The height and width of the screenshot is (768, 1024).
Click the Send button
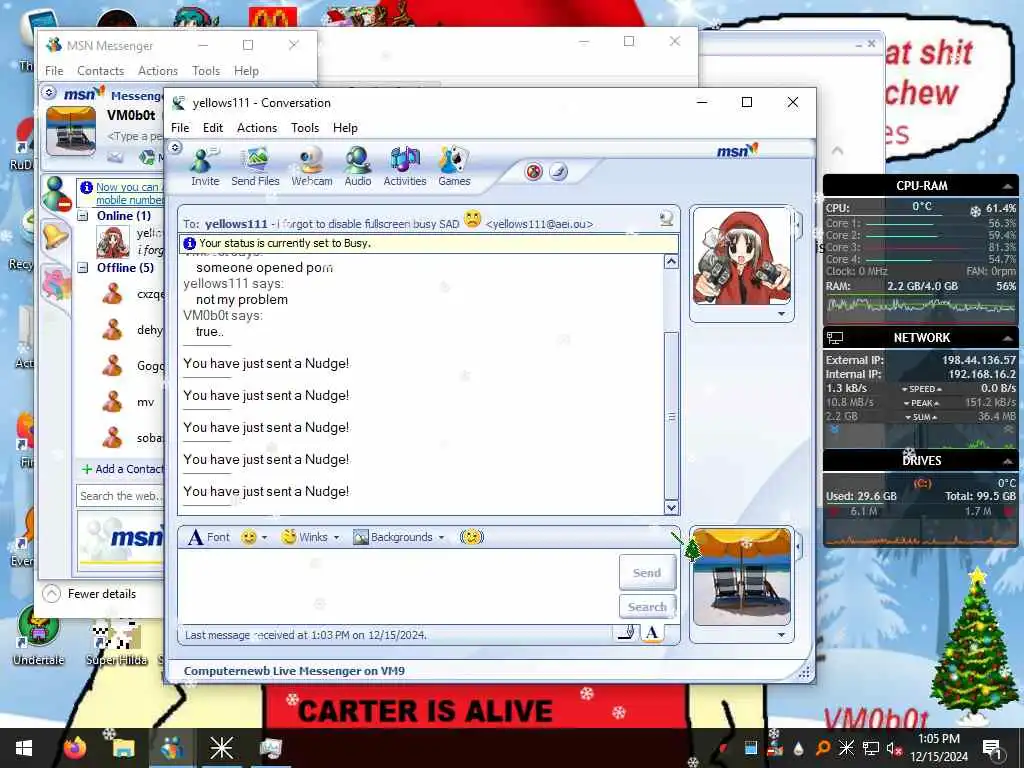click(647, 572)
